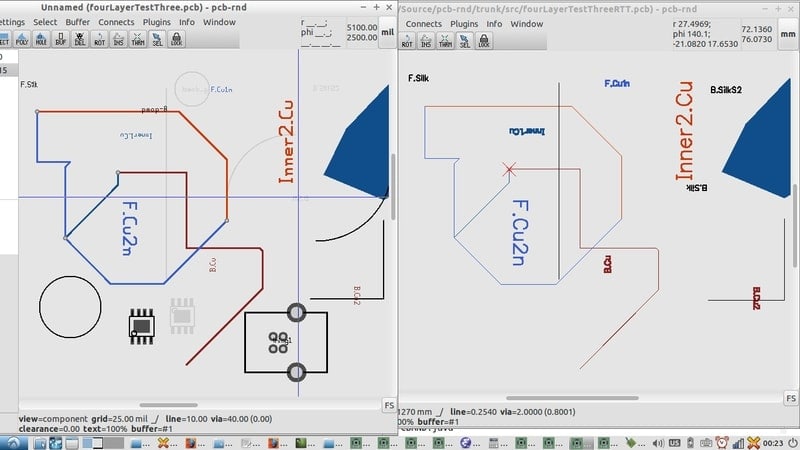Click the F.Cu2n text in left canvas
The image size is (800, 450).
(x=130, y=228)
